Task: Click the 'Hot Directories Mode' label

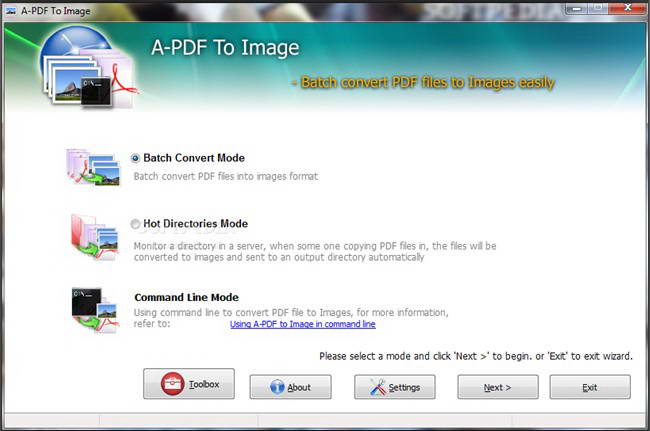Action: [x=196, y=224]
